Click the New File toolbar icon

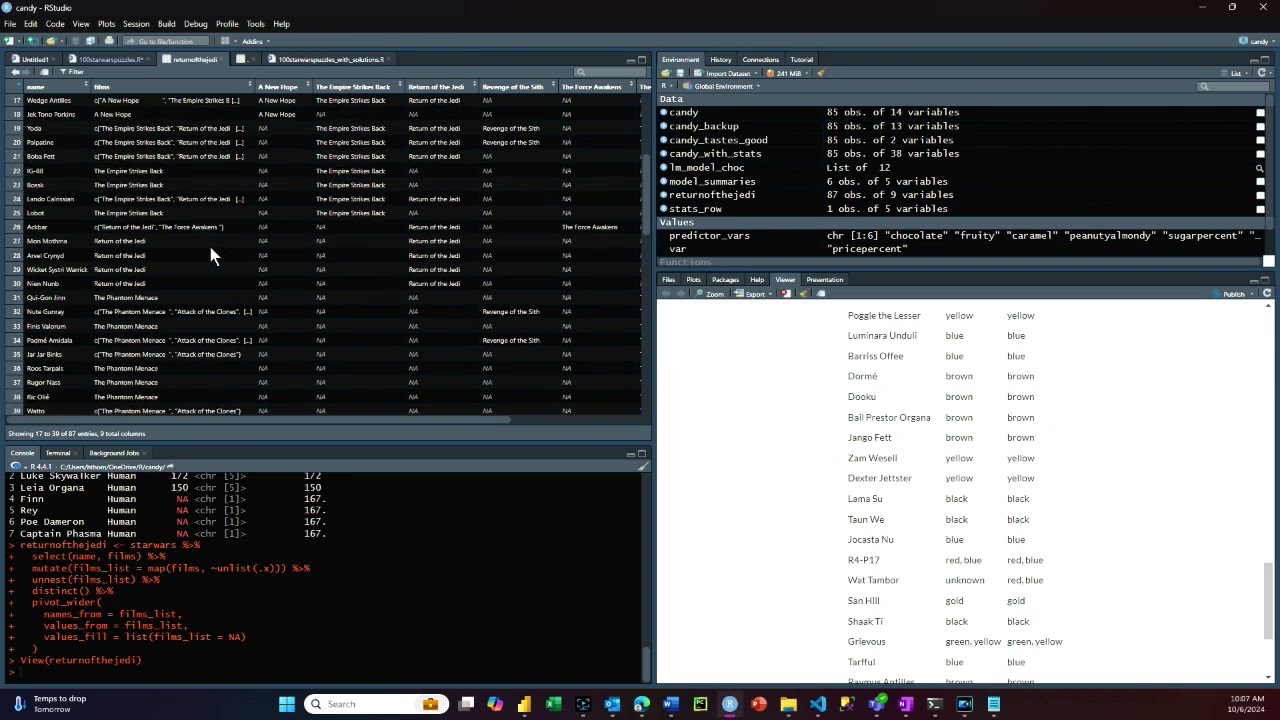point(9,41)
